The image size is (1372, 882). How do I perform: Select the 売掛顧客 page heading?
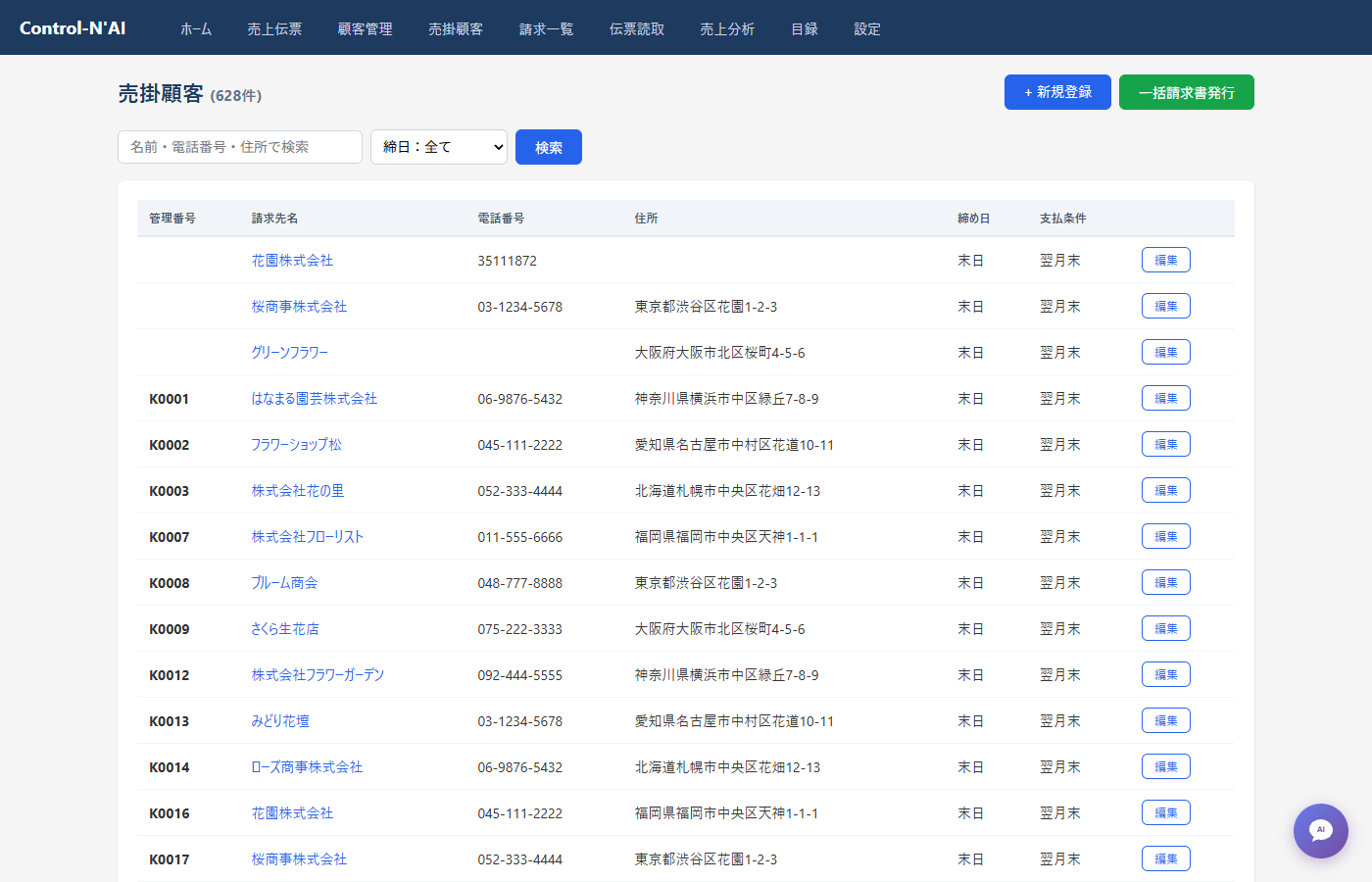(161, 93)
